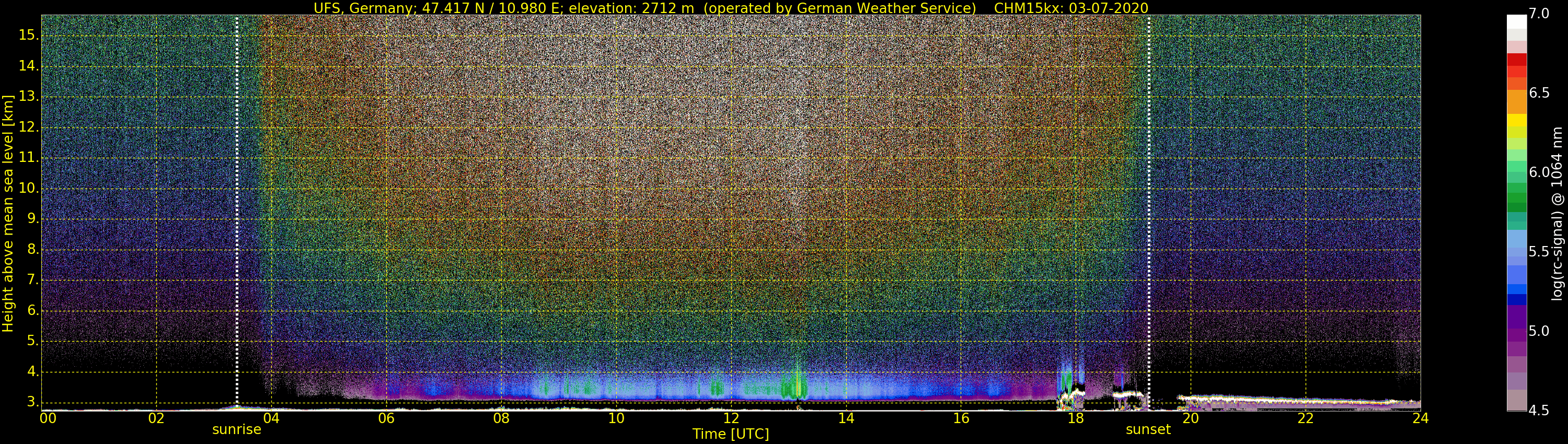Click the '18' time tick label

(1076, 418)
